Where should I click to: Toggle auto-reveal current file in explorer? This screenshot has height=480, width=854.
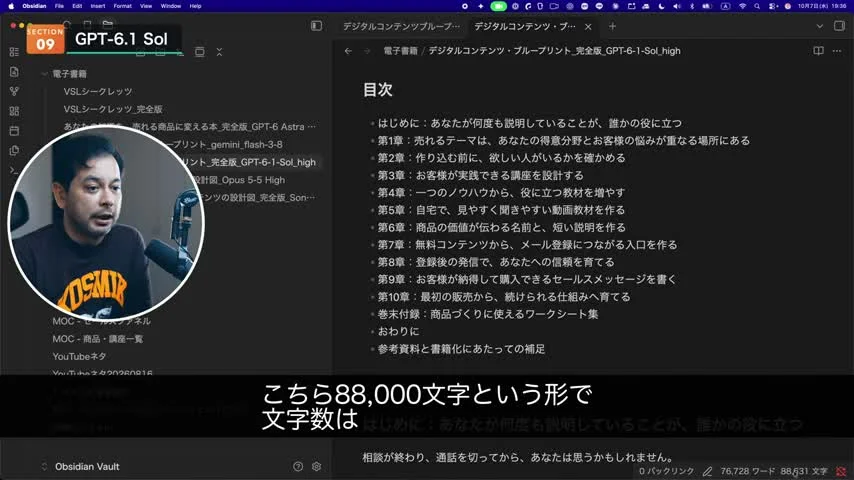(200, 52)
